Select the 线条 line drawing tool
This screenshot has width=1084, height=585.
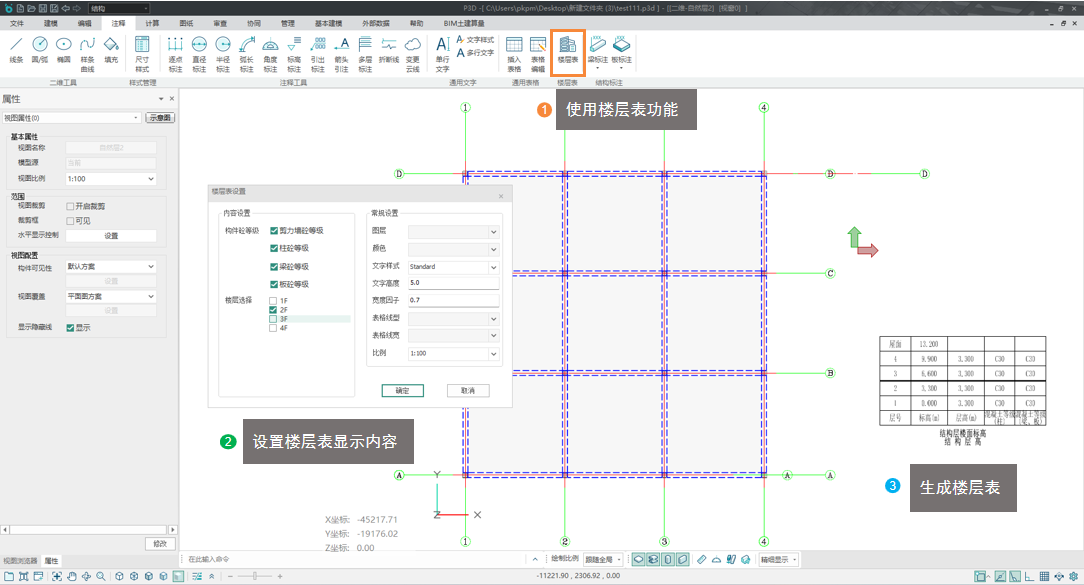pos(16,51)
